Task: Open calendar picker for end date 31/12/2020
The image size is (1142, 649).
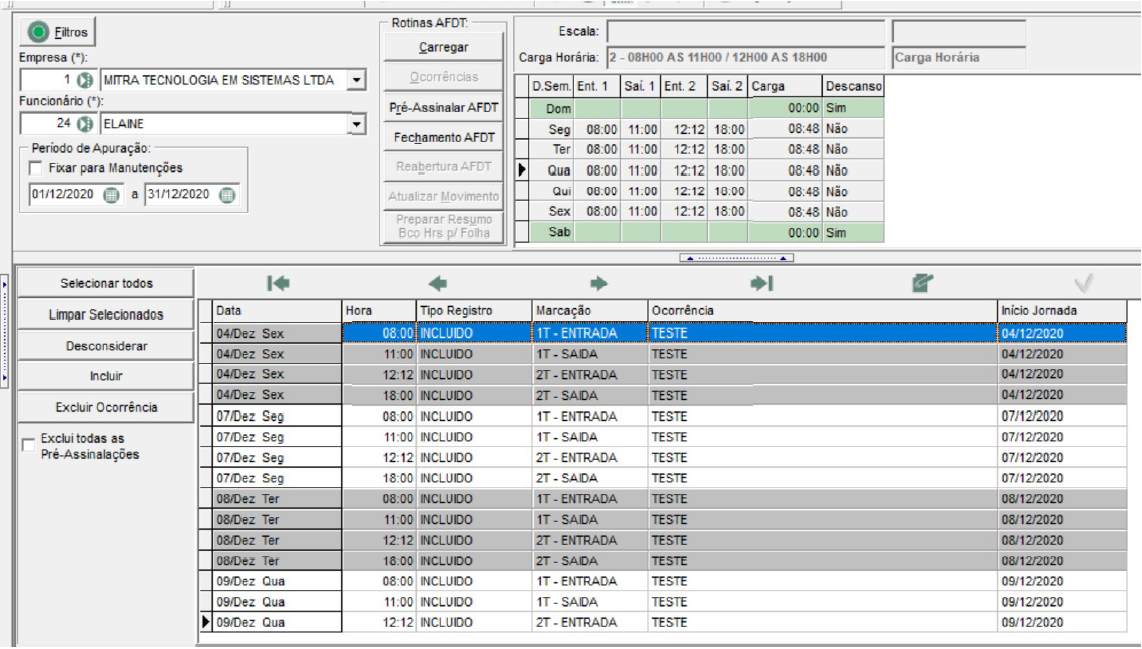Action: [227, 195]
